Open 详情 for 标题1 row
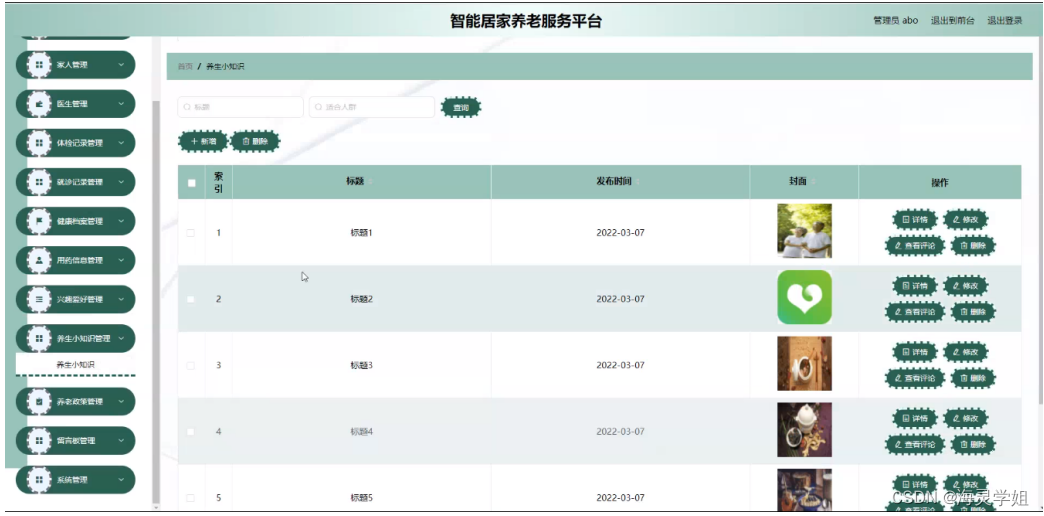The height and width of the screenshot is (516, 1044). click(x=914, y=220)
